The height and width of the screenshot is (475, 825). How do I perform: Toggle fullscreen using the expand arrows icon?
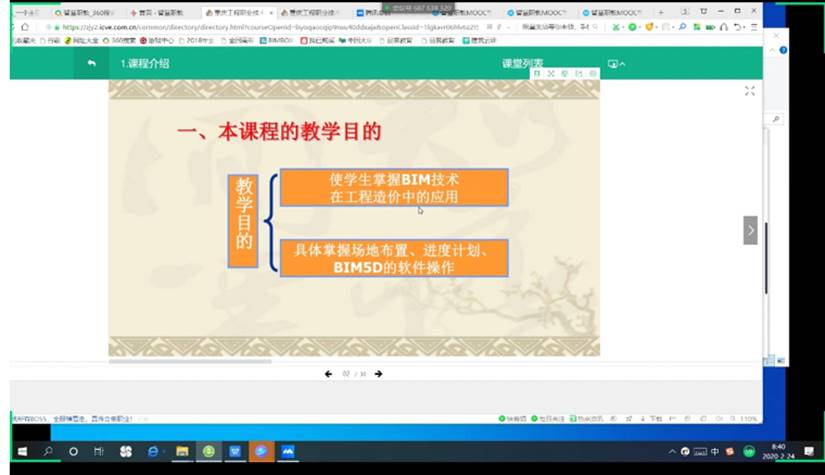click(750, 91)
